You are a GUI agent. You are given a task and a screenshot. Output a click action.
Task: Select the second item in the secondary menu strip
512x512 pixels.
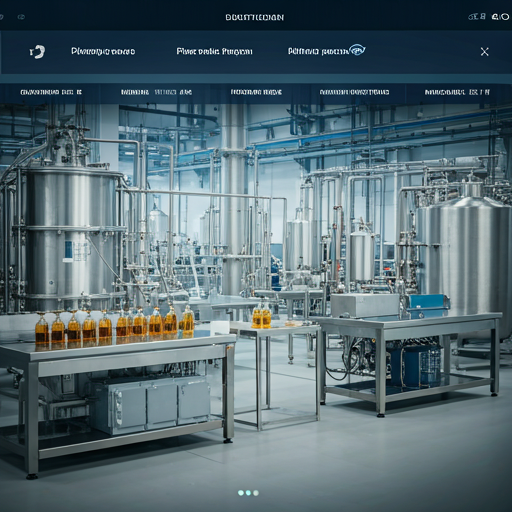click(x=156, y=92)
